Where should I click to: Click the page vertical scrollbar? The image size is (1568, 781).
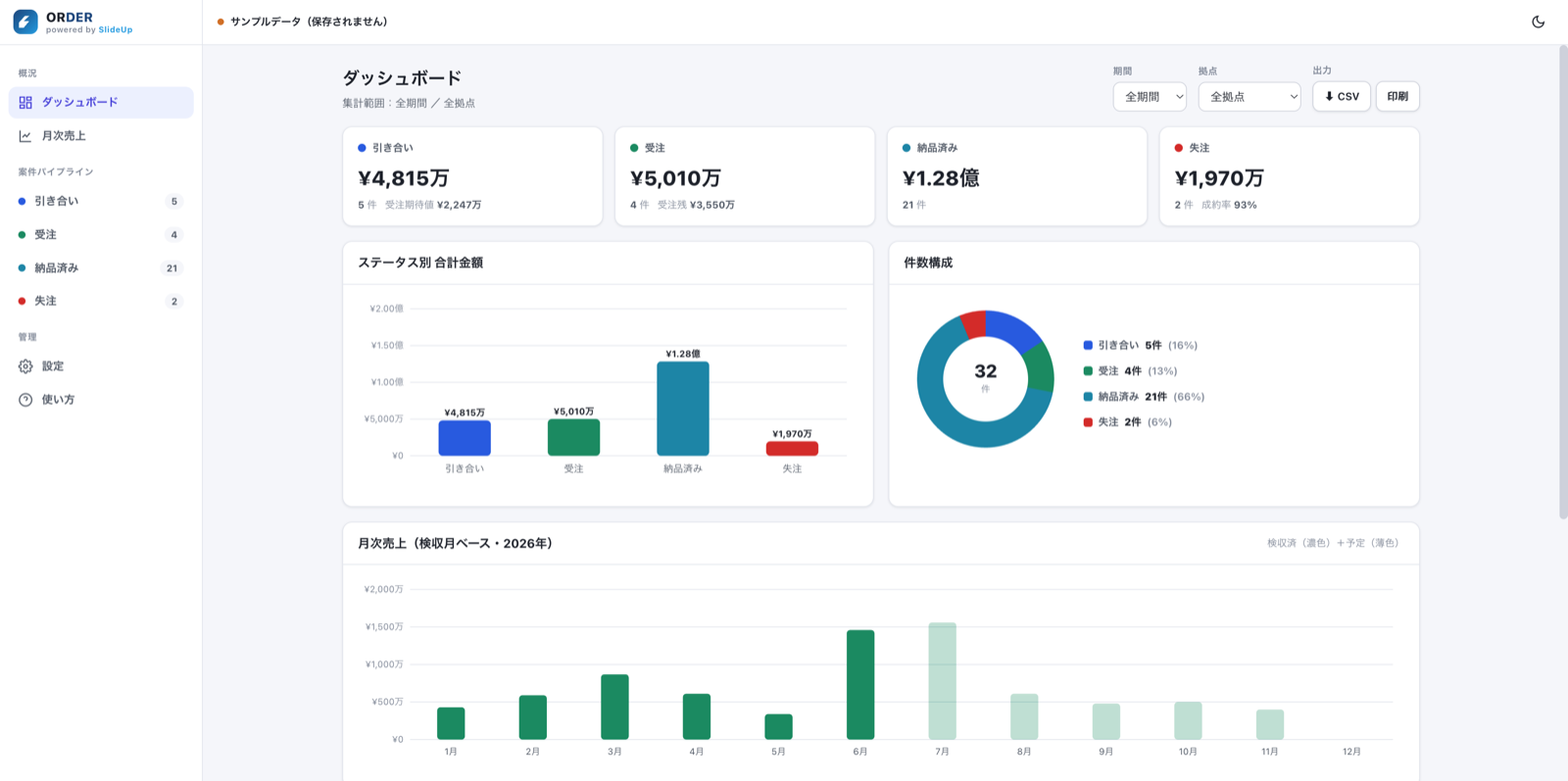tap(1563, 281)
